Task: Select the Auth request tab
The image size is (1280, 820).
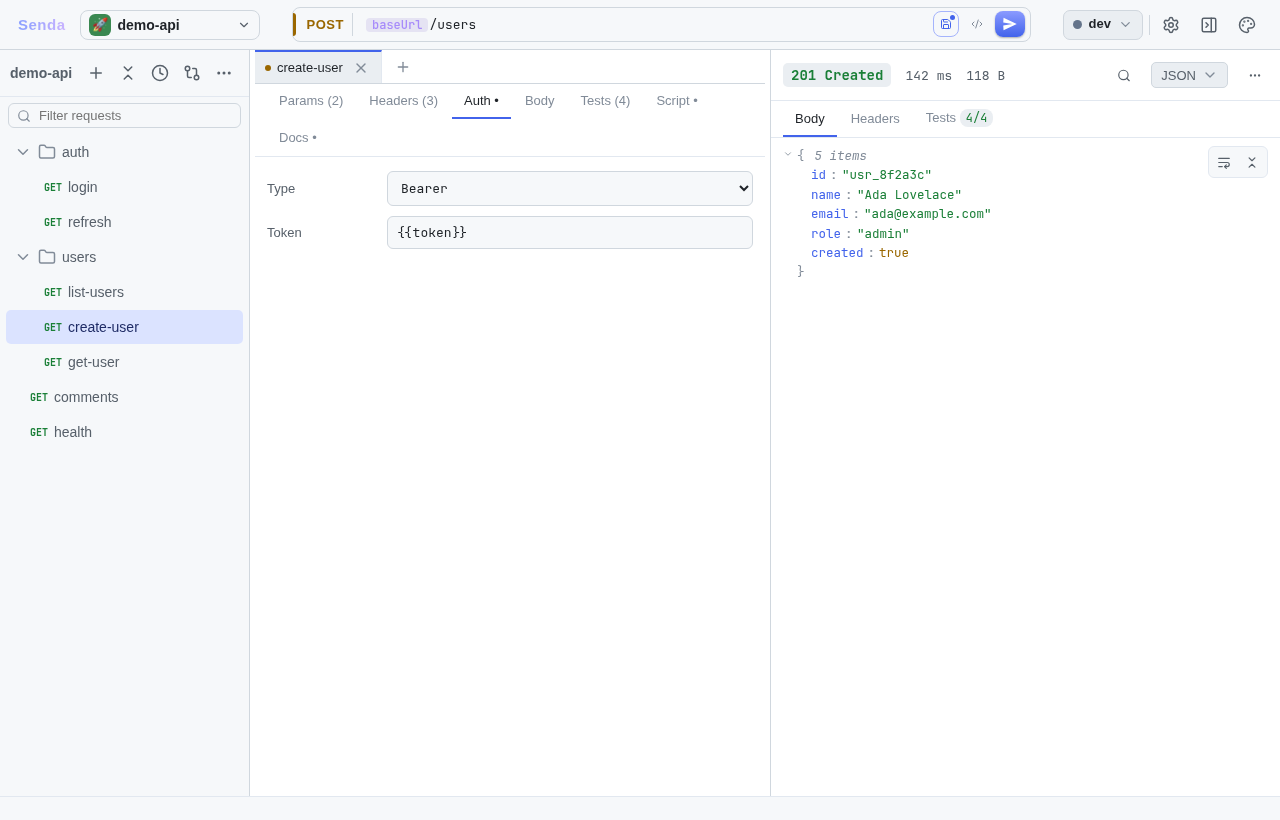Action: pyautogui.click(x=481, y=101)
